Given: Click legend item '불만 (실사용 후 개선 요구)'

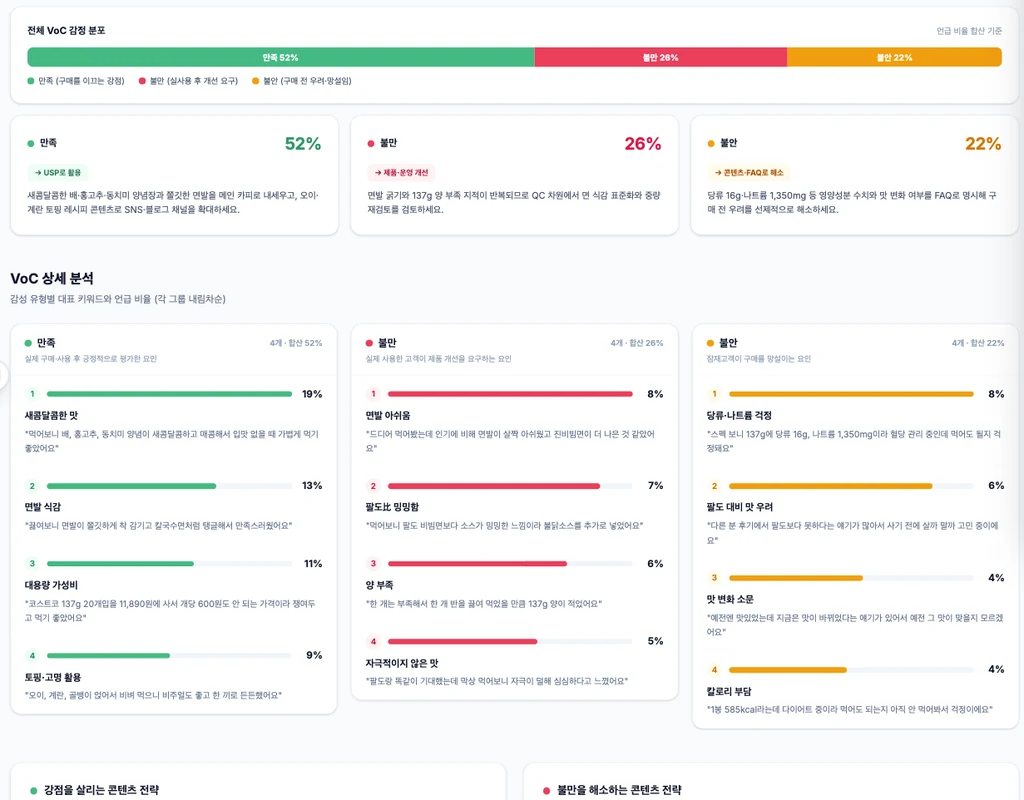Looking at the screenshot, I should (188, 81).
